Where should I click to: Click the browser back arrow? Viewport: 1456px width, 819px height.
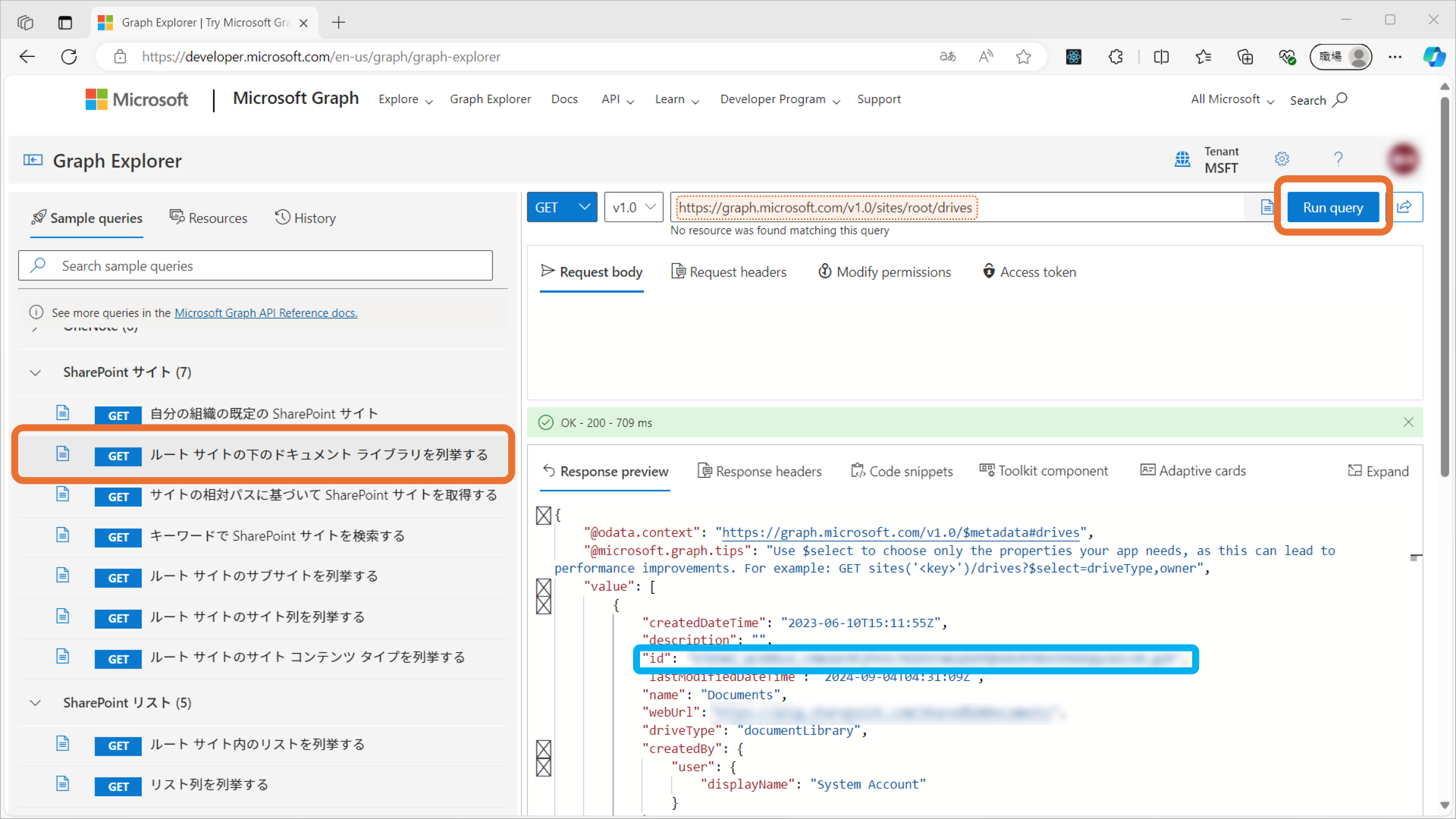(27, 57)
